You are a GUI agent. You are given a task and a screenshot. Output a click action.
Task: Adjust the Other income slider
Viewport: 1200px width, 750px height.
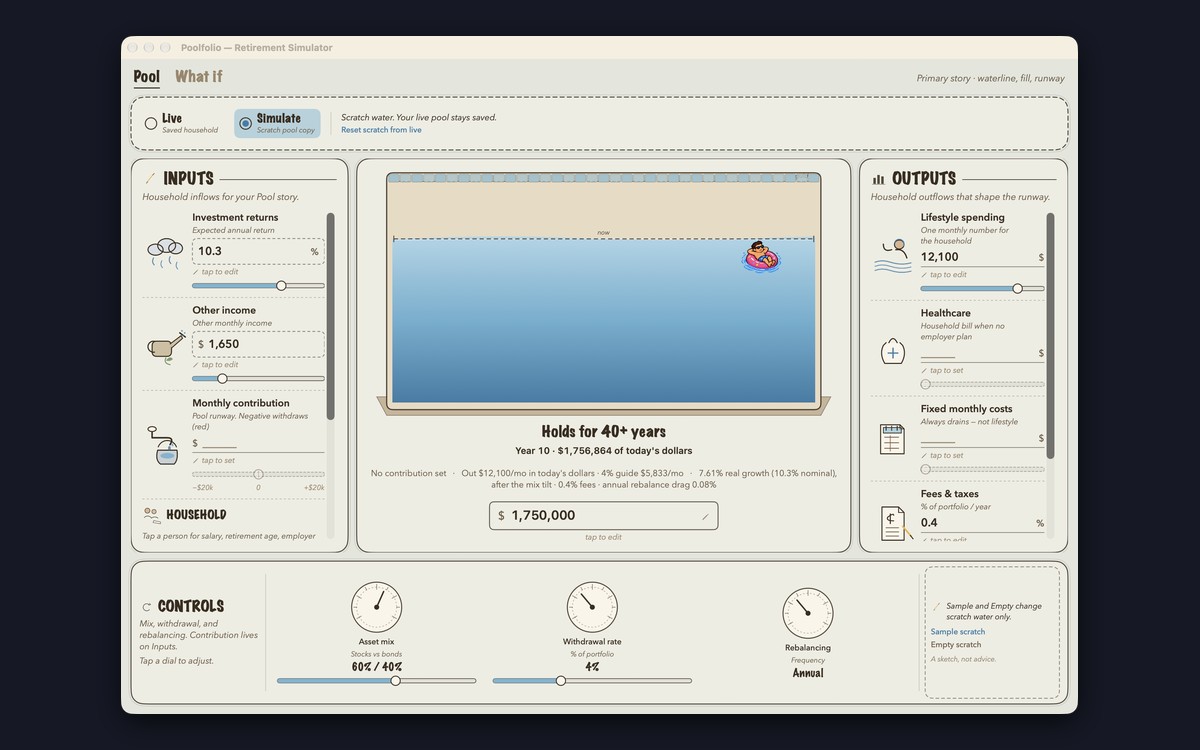(x=258, y=379)
